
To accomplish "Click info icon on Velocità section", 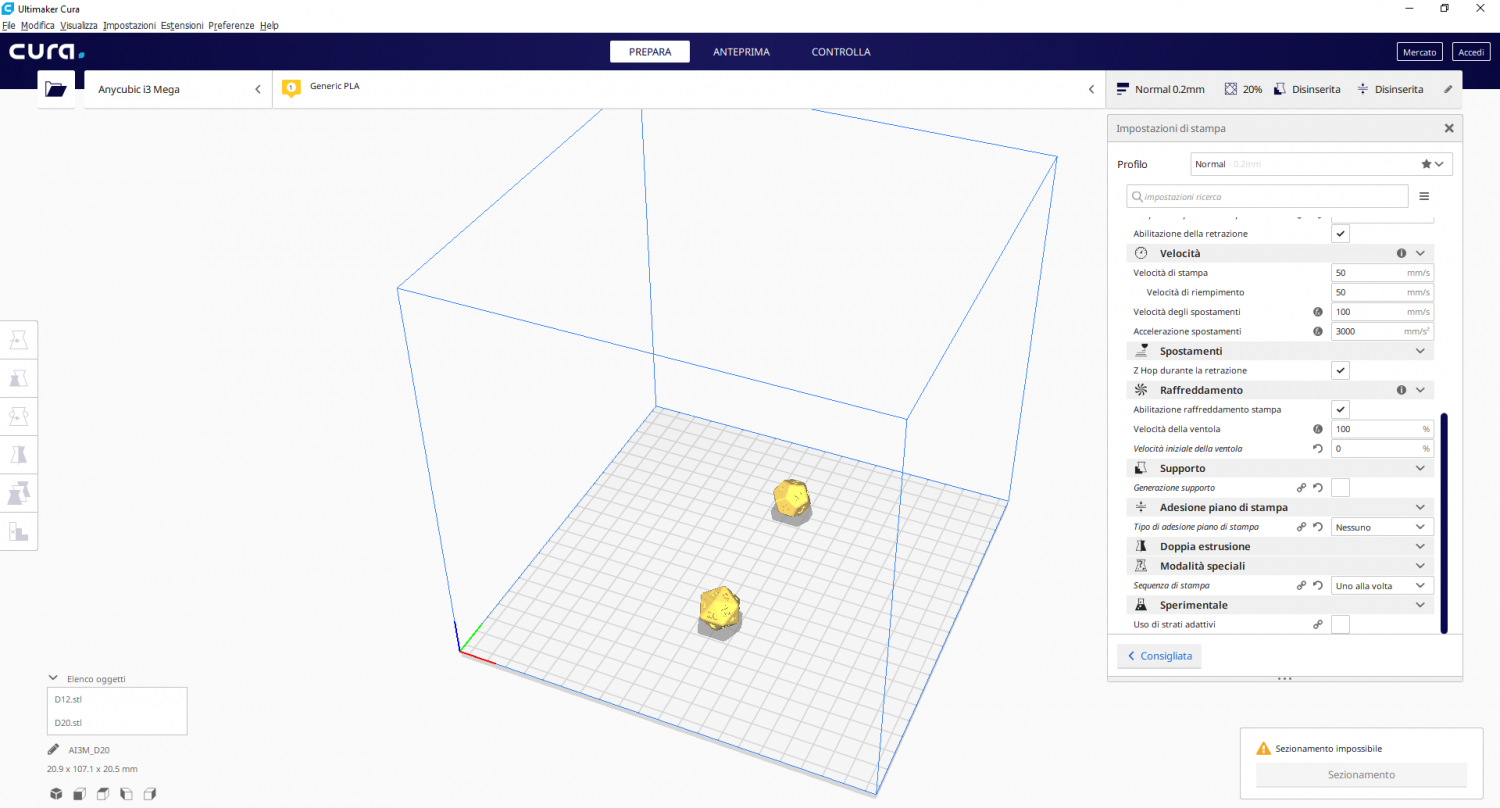I will 1401,253.
